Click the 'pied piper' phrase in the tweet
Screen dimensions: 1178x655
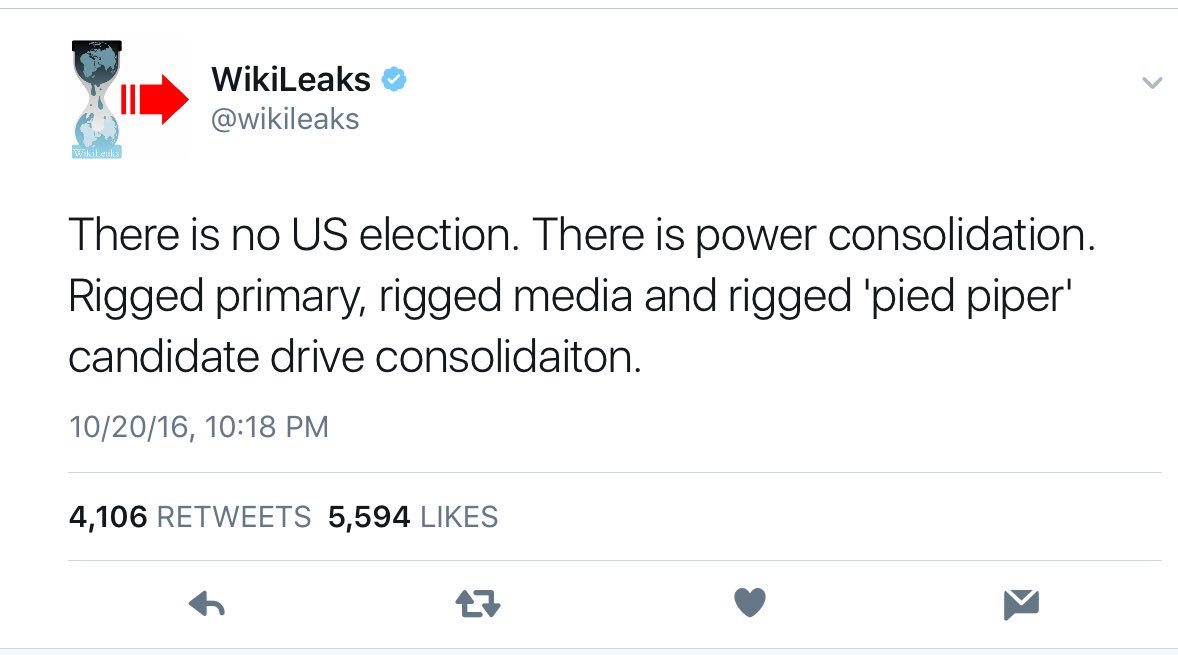pyautogui.click(x=970, y=296)
